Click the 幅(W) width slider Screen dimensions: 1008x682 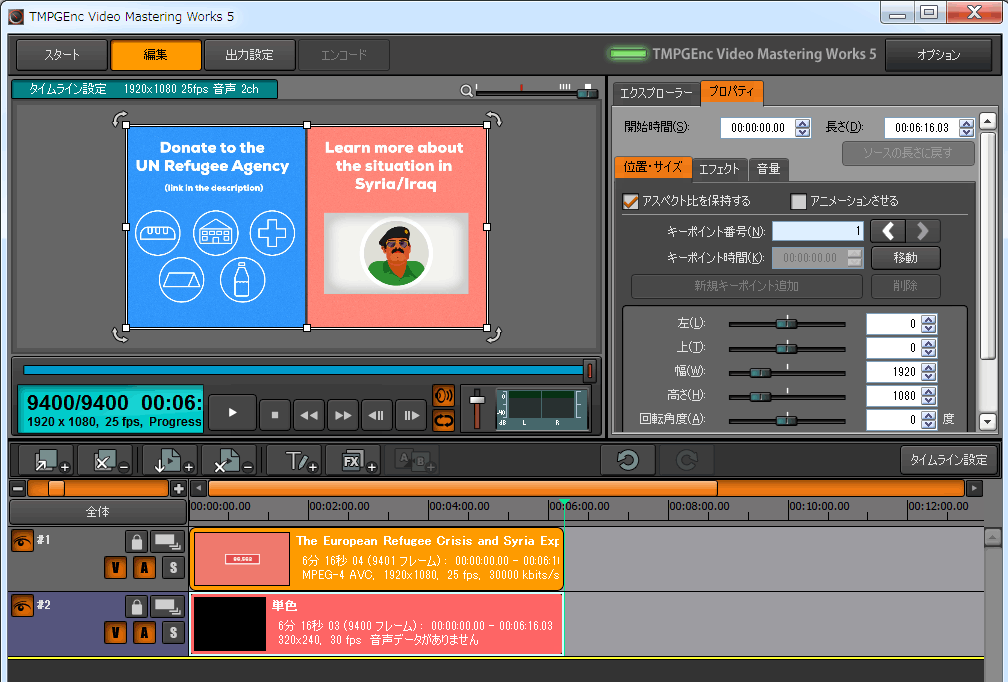pyautogui.click(x=787, y=372)
